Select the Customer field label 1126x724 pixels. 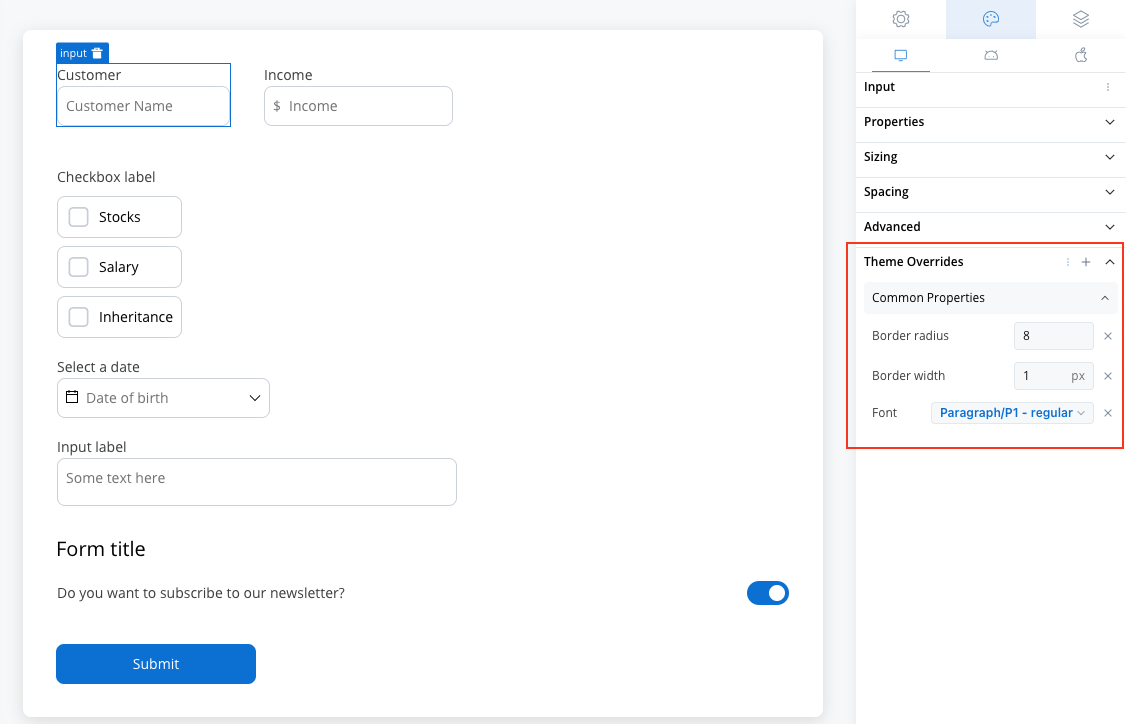(89, 75)
